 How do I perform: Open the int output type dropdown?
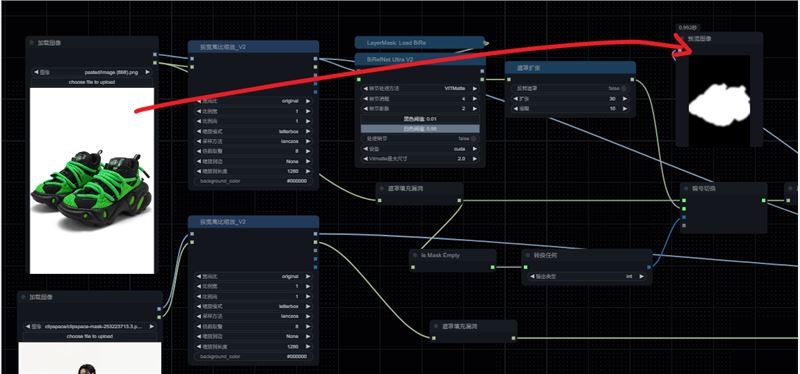587,277
